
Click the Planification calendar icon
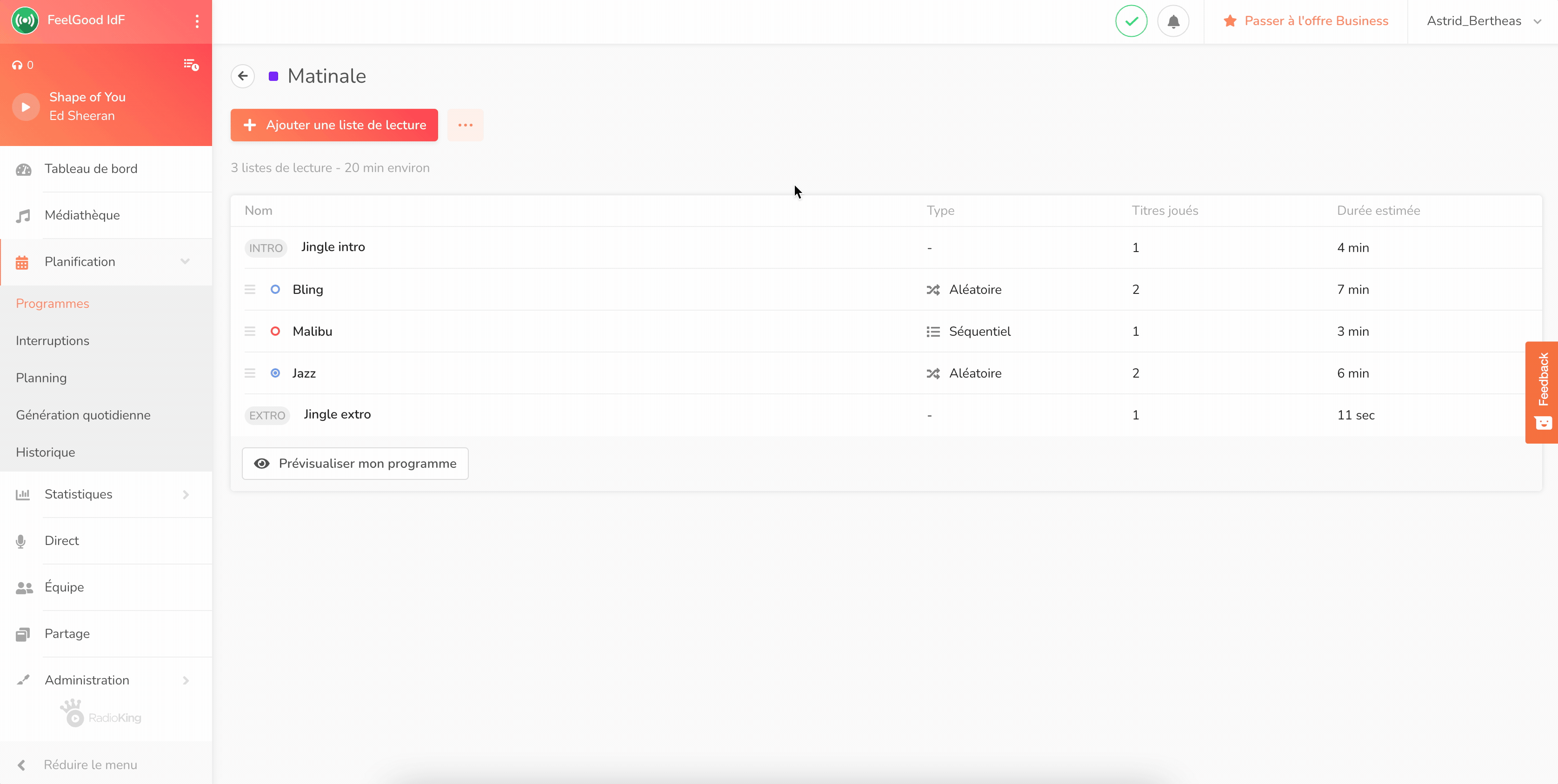22,263
